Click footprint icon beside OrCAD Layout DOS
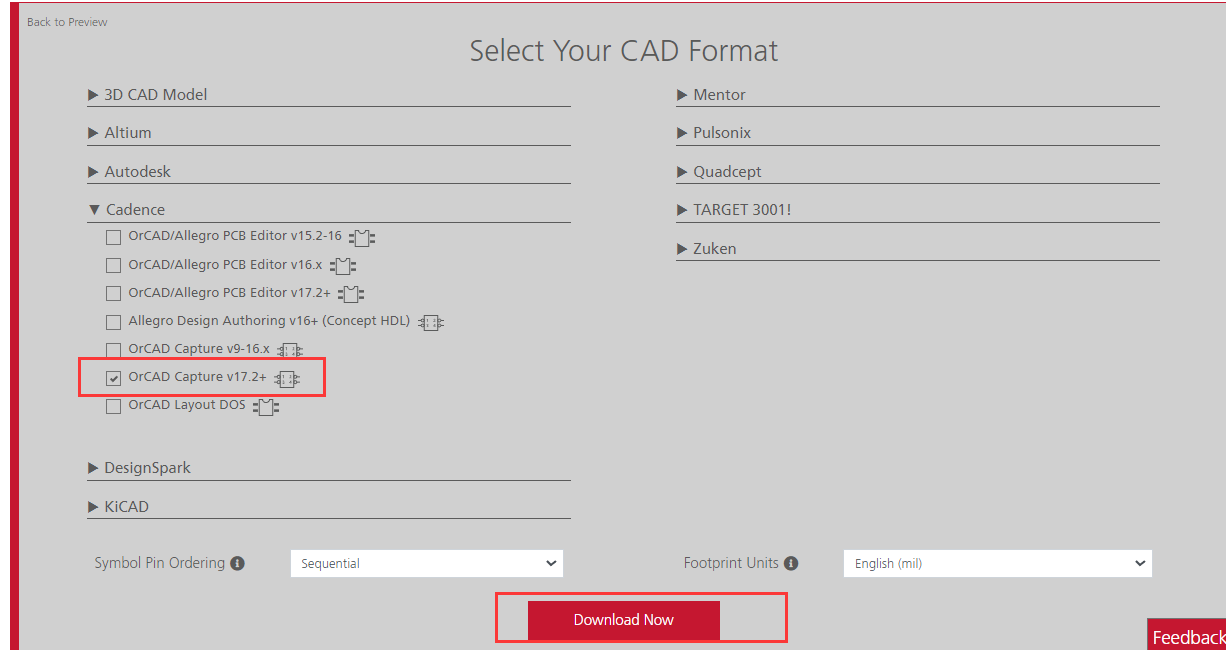Image resolution: width=1226 pixels, height=650 pixels. point(265,406)
